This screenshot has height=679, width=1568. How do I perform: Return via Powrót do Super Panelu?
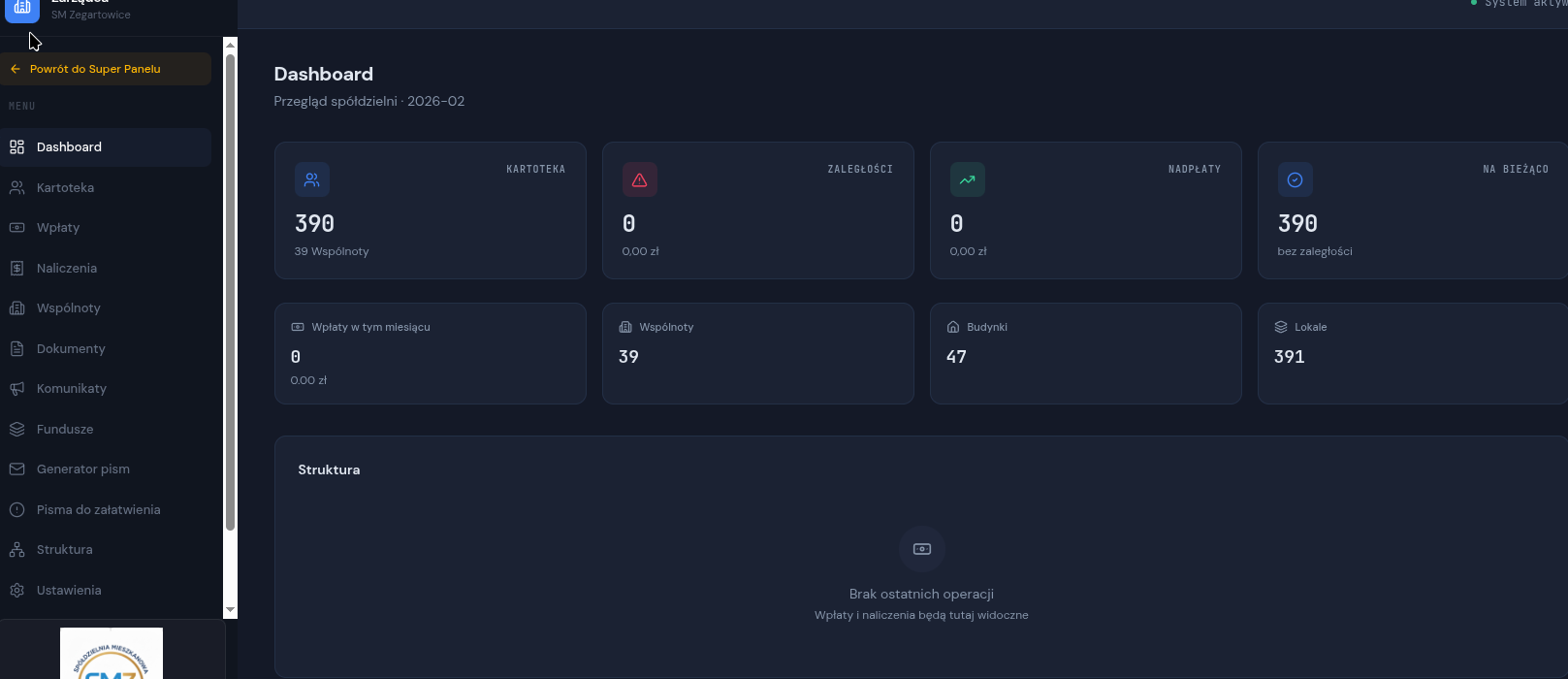pyautogui.click(x=106, y=69)
